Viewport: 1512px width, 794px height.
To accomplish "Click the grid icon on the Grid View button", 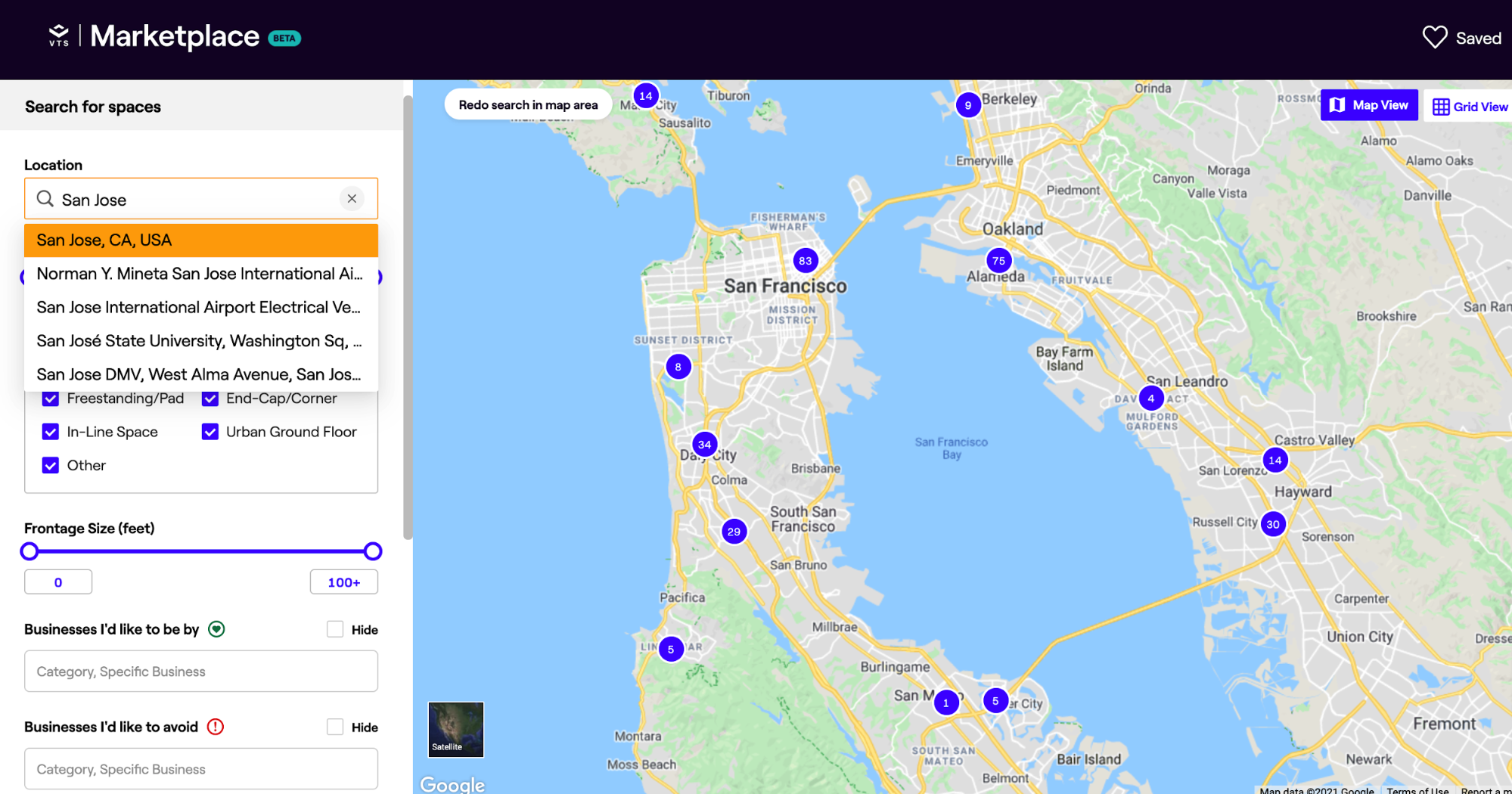I will pos(1441,107).
